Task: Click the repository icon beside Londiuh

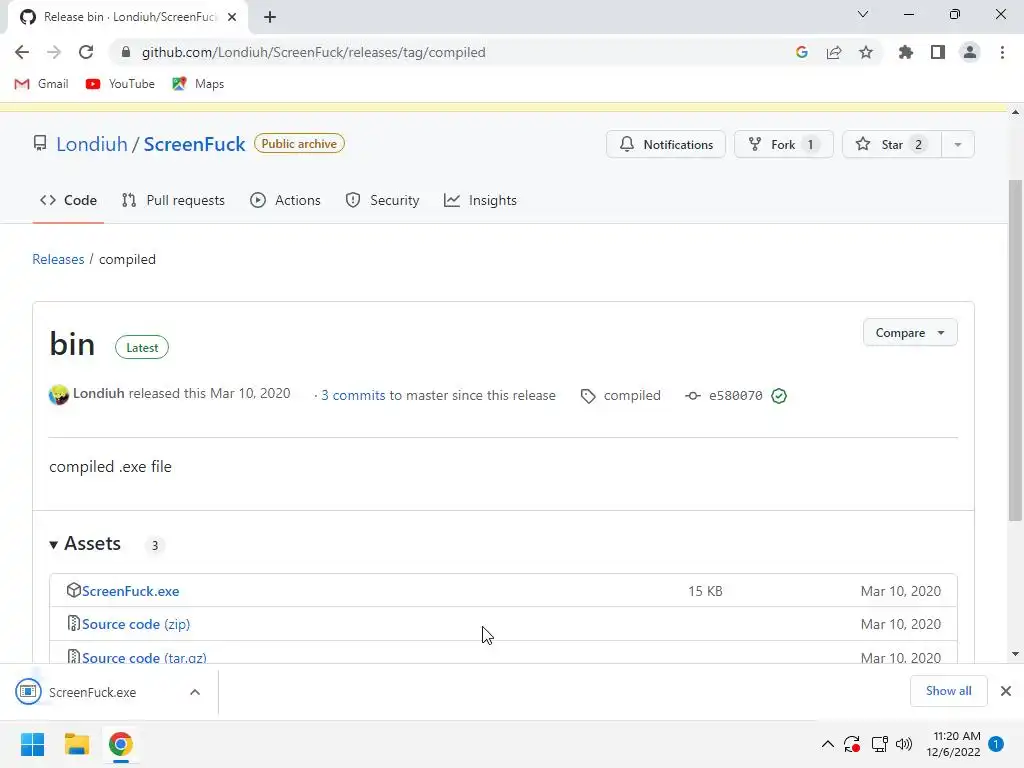Action: [x=40, y=144]
